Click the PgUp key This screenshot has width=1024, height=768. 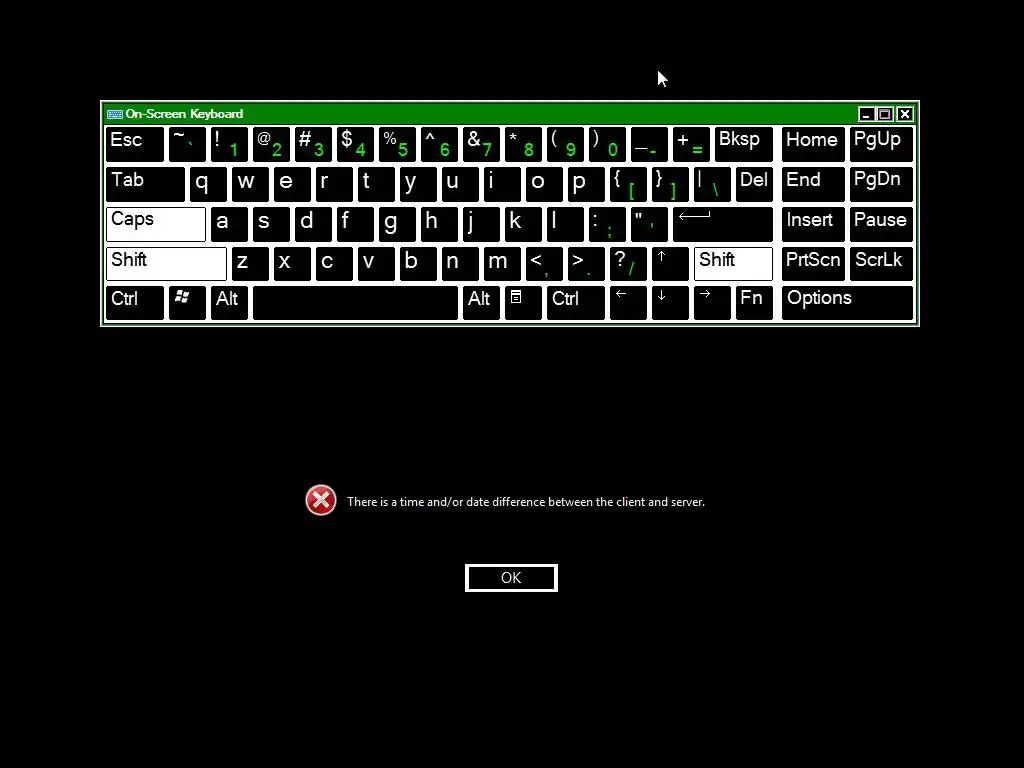(881, 144)
